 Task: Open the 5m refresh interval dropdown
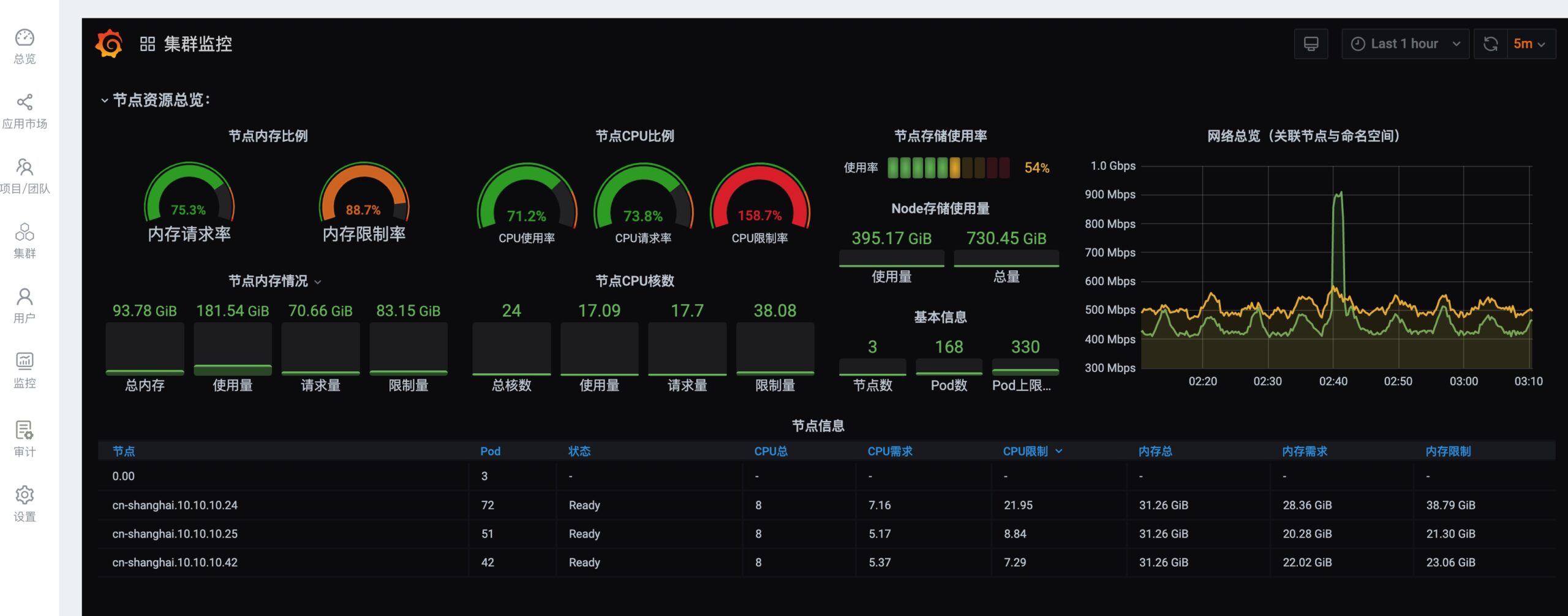(1531, 44)
